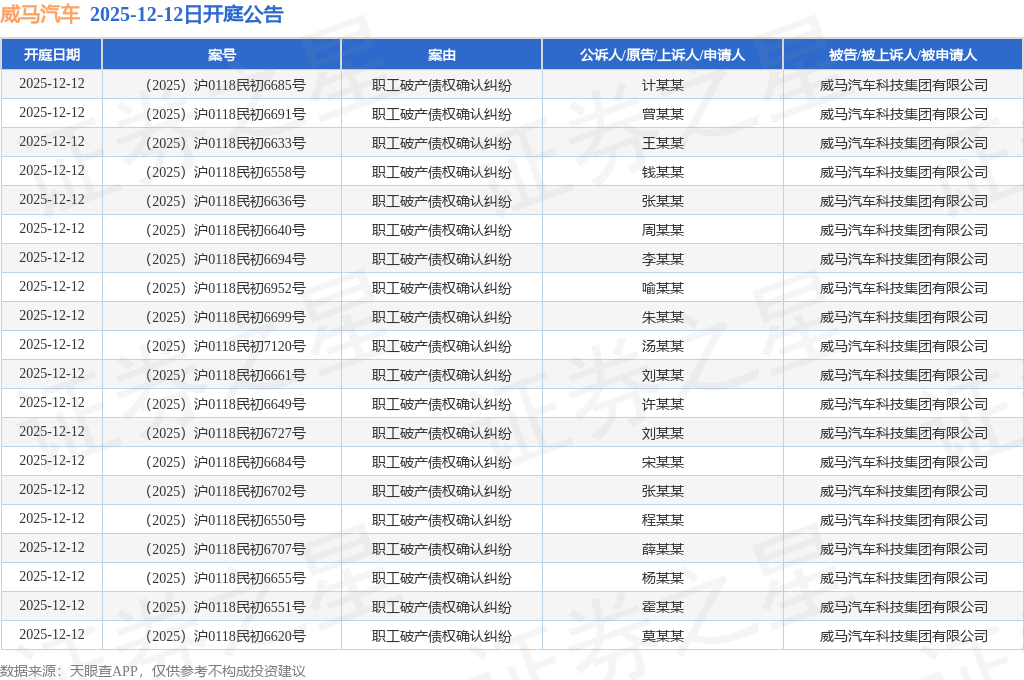
Task: Select the 公诉人/原告/上诉人/申请人 column header
Action: click(x=663, y=55)
